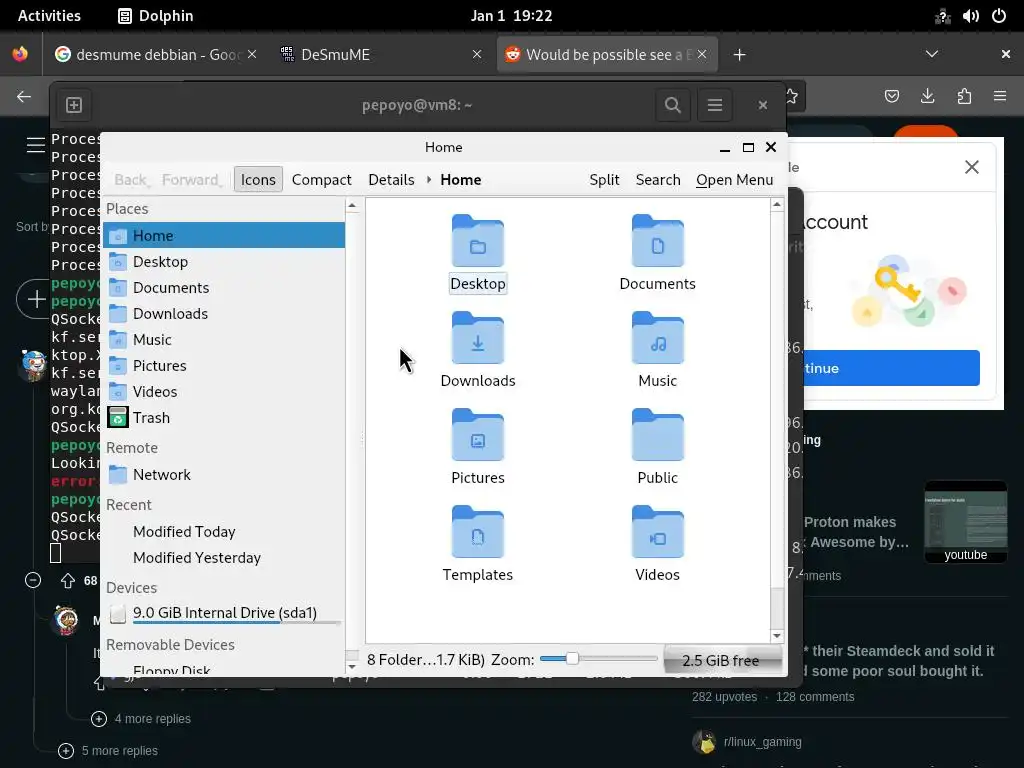
Task: Click the Forward navigation button
Action: point(191,180)
